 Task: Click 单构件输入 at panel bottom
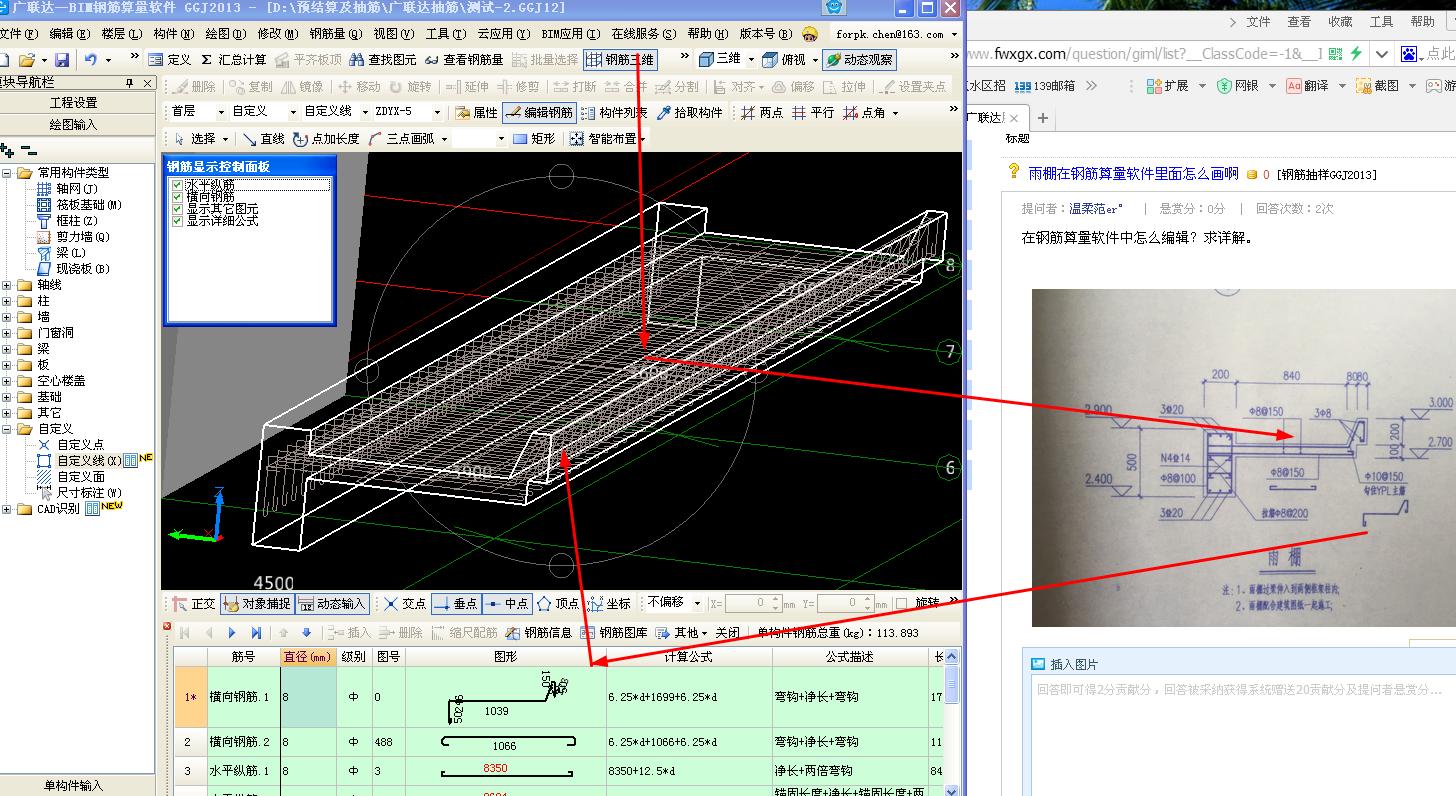pos(74,785)
